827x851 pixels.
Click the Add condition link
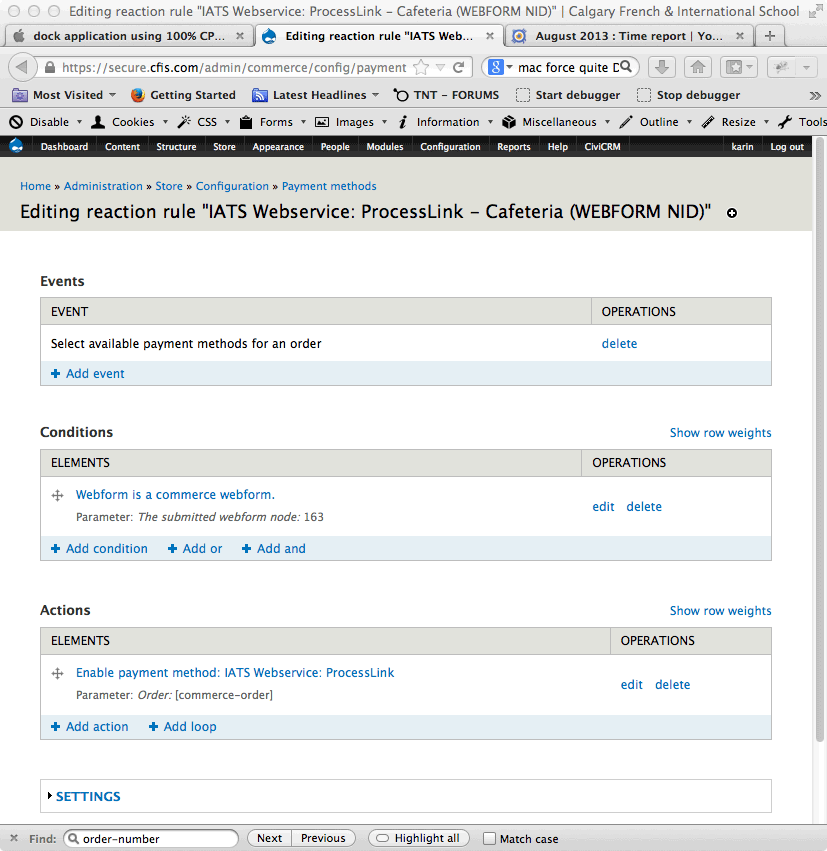[99, 548]
